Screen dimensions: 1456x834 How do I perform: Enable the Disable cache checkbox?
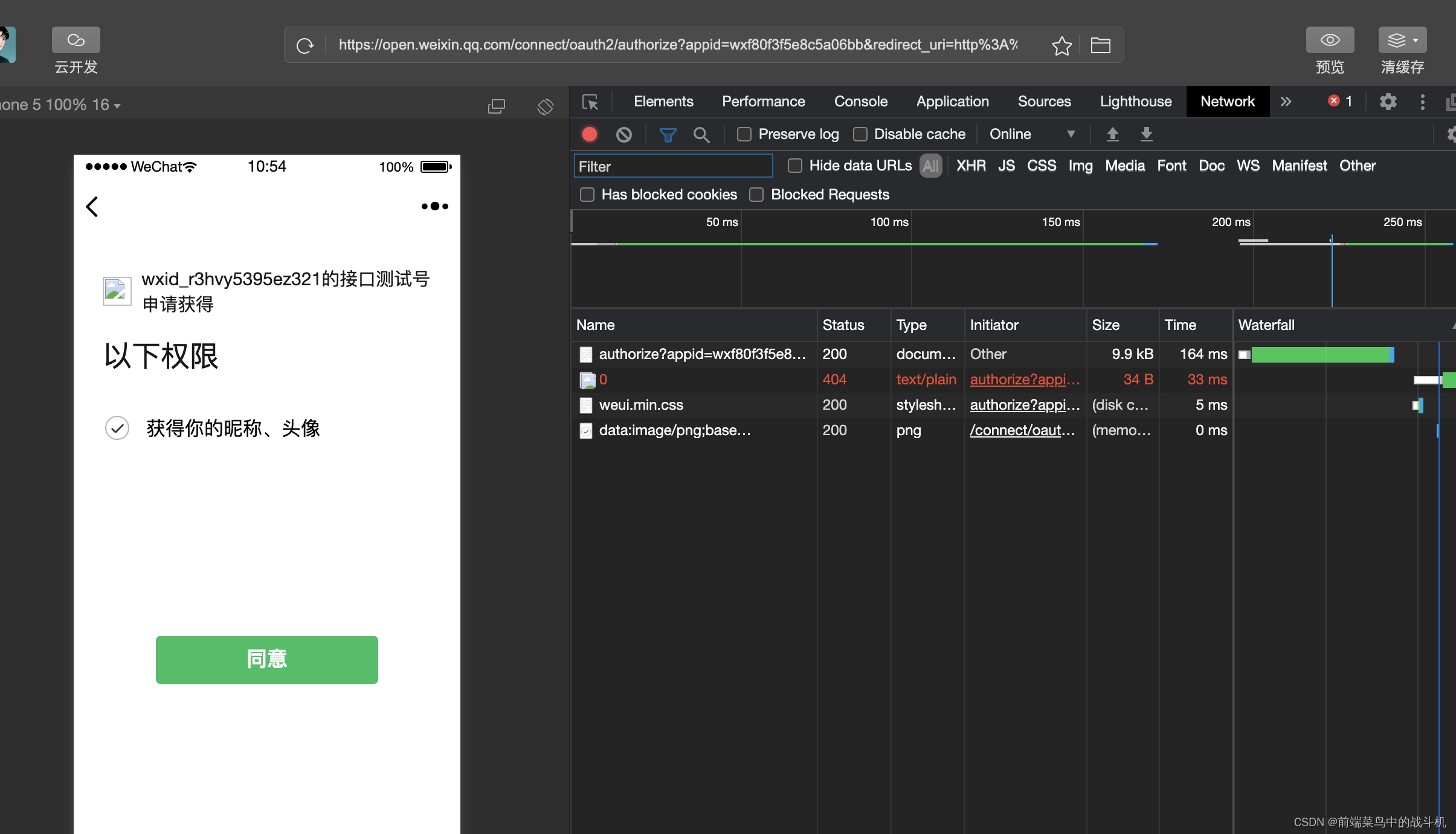860,134
